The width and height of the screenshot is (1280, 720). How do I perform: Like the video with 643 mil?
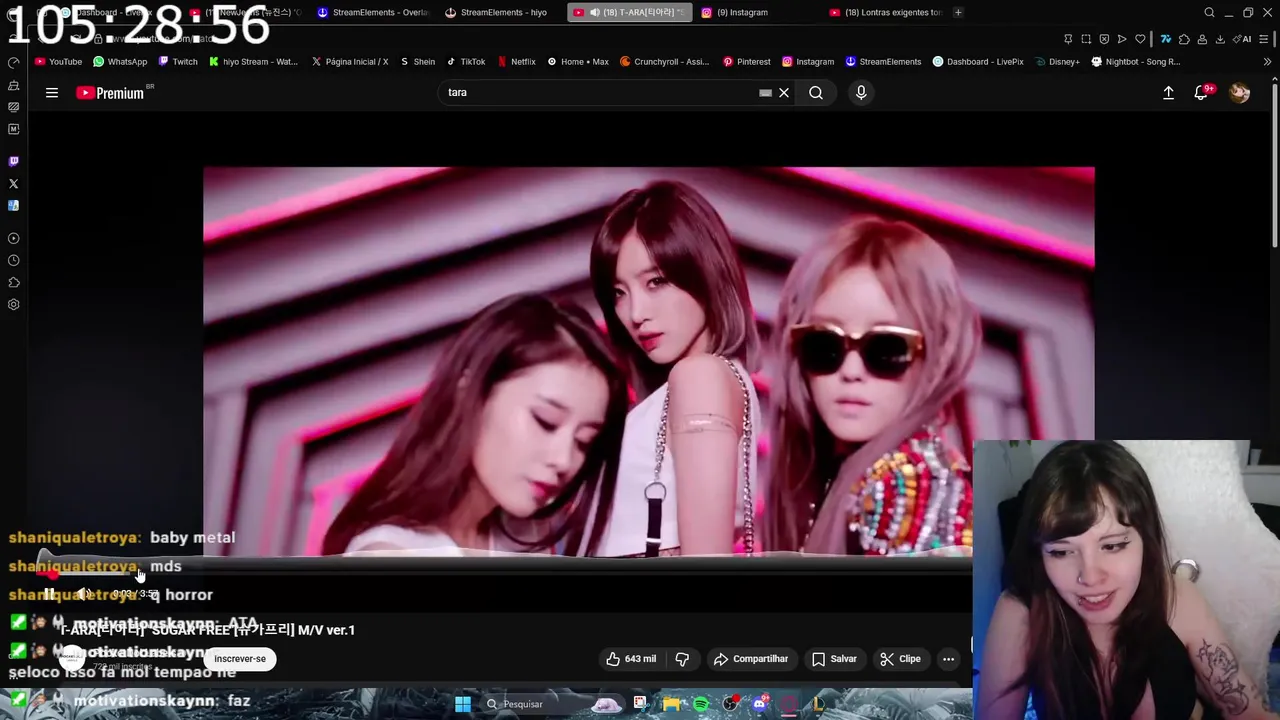click(631, 659)
